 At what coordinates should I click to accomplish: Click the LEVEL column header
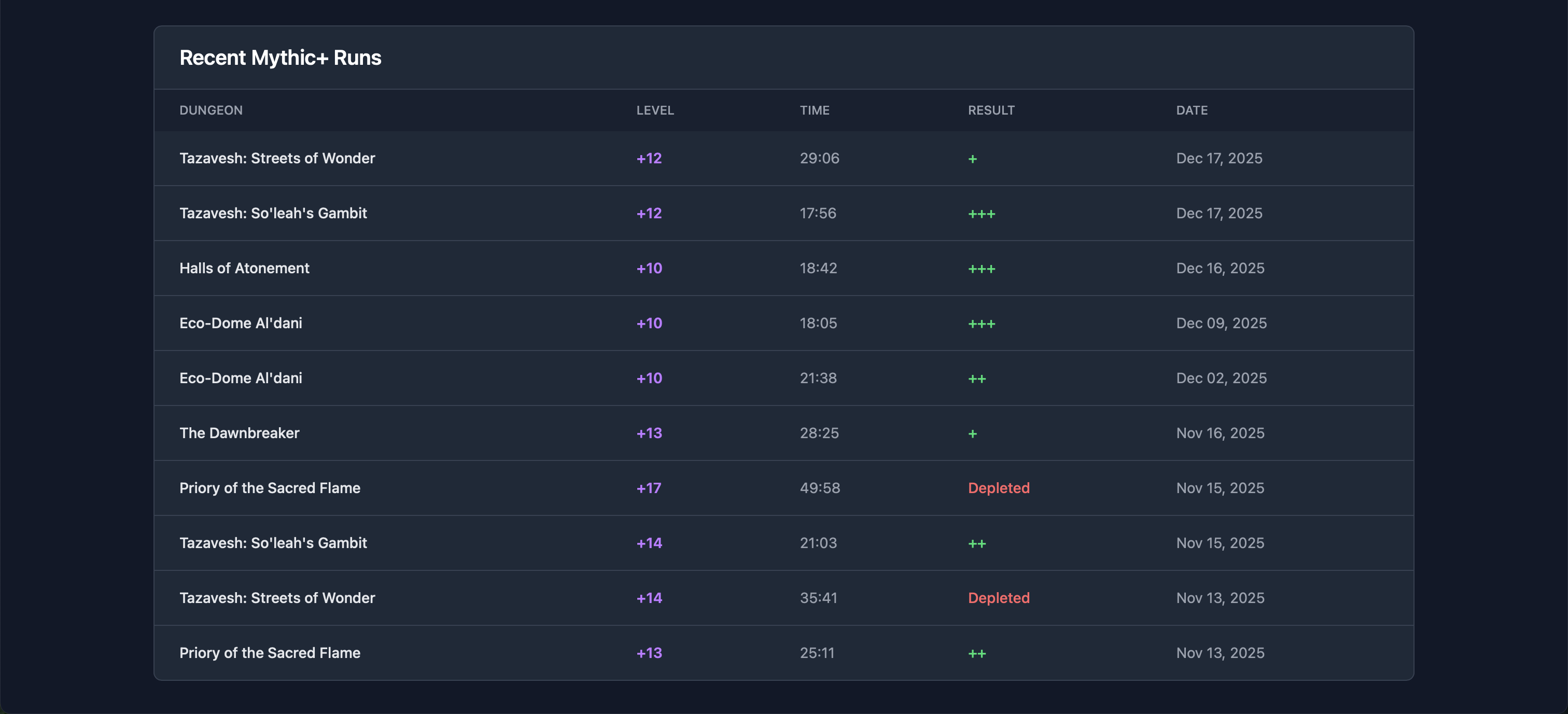coord(655,110)
